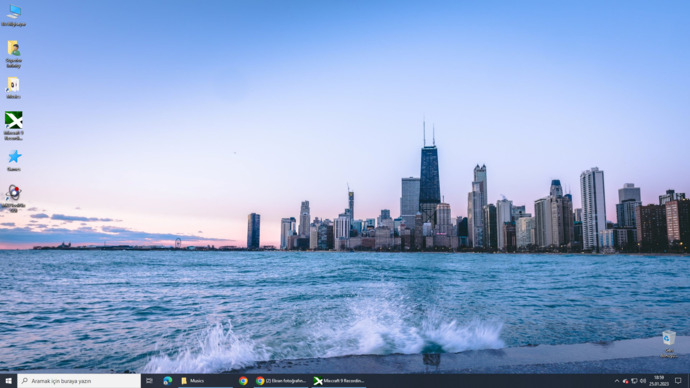This screenshot has height=388, width=690.
Task: Launch Microsoft Edge from taskbar
Action: click(x=168, y=381)
